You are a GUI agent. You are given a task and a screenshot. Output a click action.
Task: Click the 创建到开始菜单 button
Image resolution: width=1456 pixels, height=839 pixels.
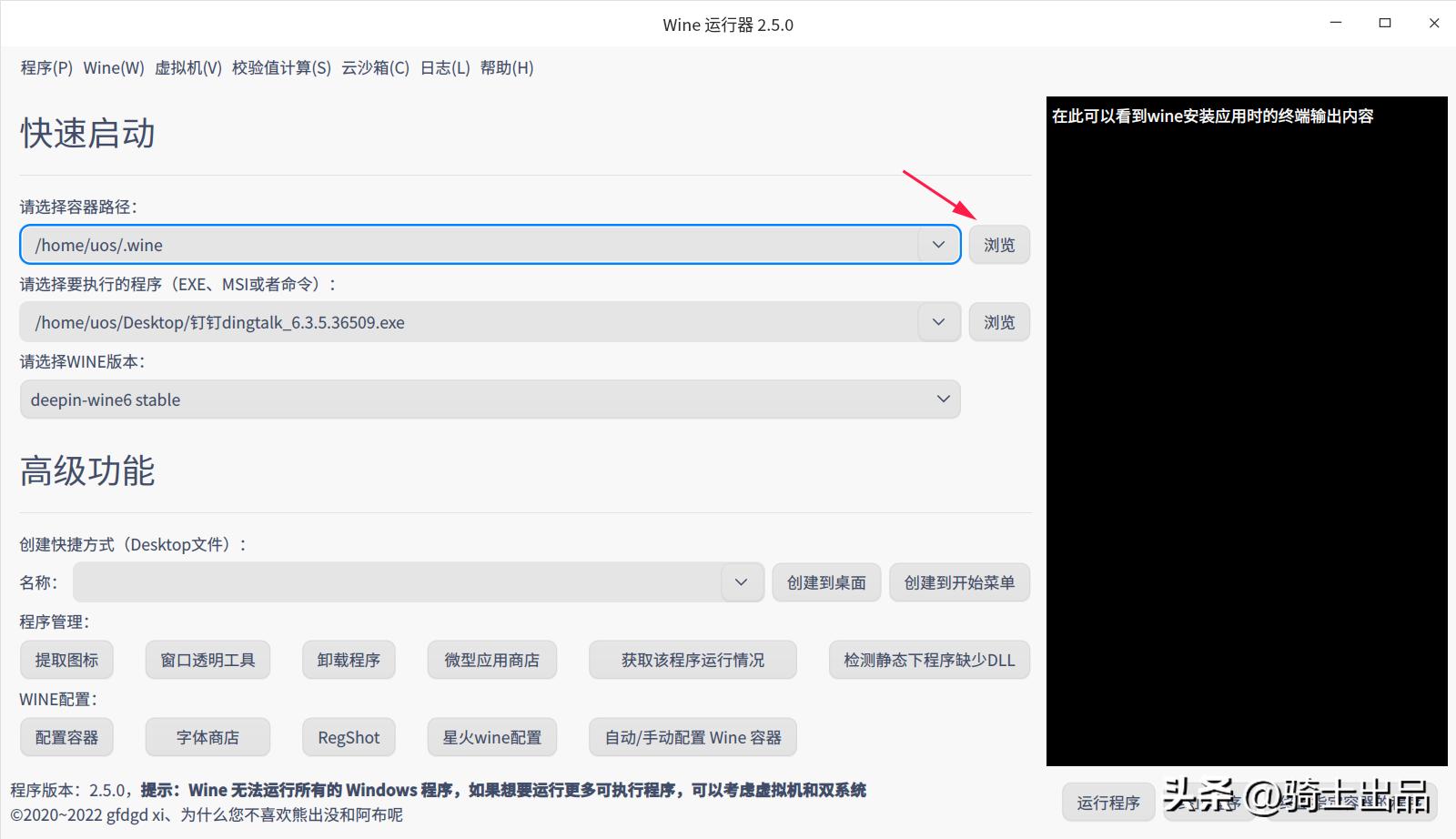958,581
